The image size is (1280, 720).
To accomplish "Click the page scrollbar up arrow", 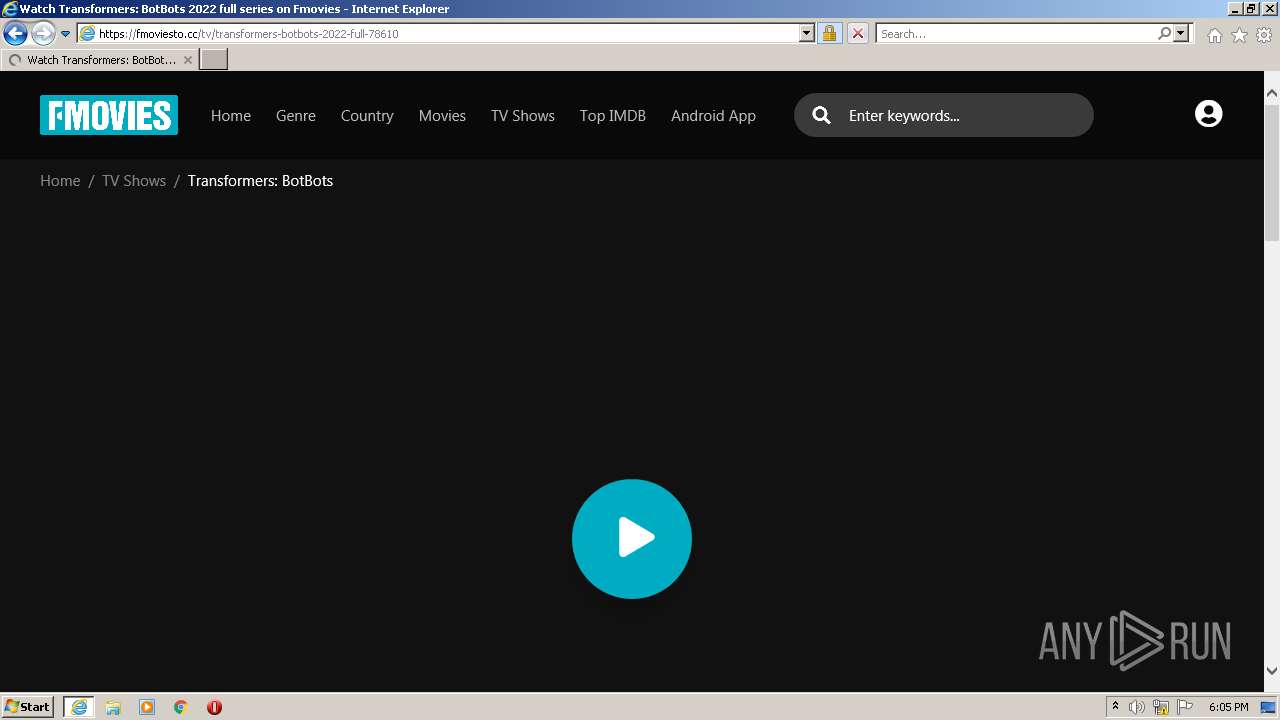I will click(x=1272, y=93).
